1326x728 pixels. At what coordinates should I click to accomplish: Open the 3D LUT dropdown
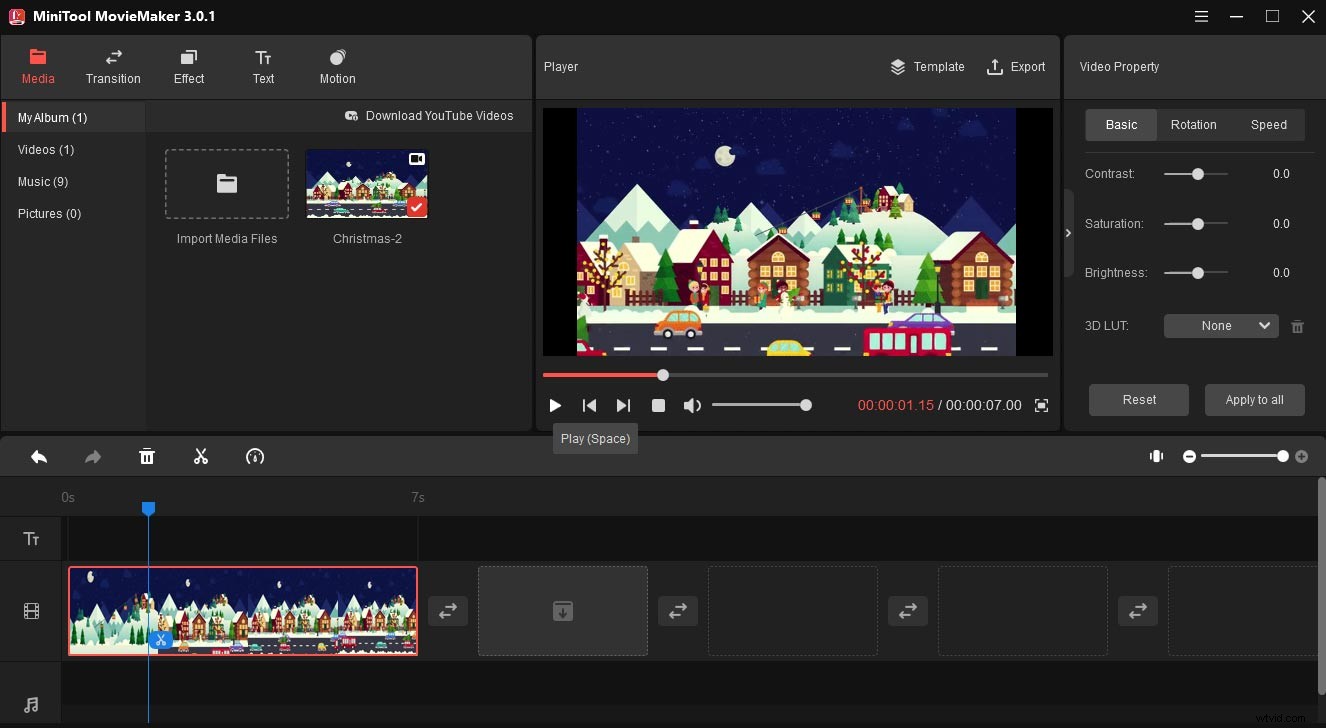click(1221, 326)
